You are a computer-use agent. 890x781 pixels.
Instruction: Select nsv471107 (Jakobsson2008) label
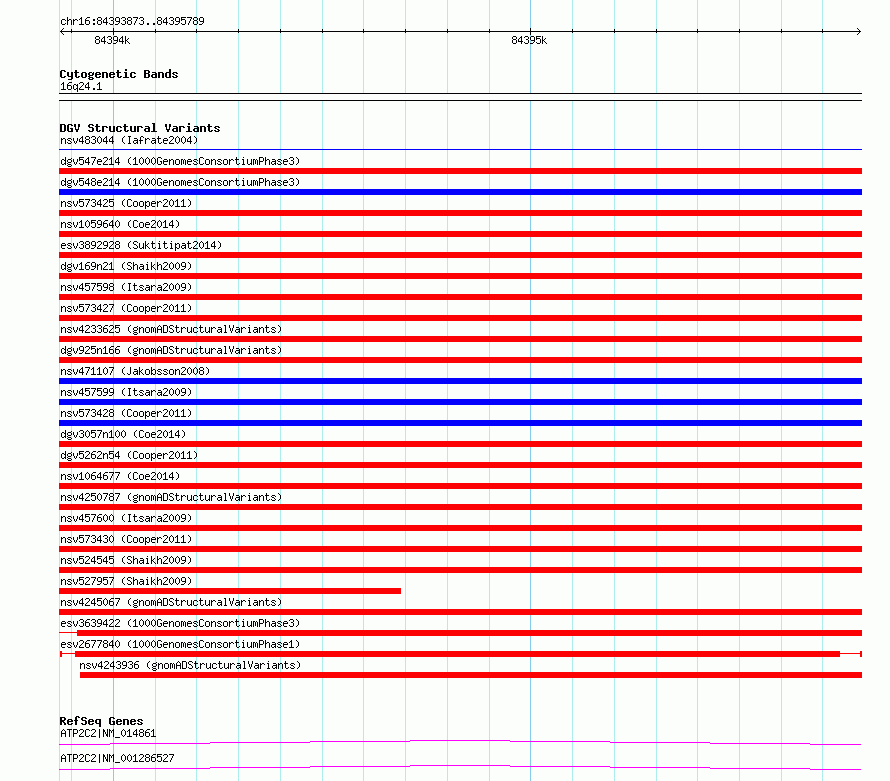(135, 371)
